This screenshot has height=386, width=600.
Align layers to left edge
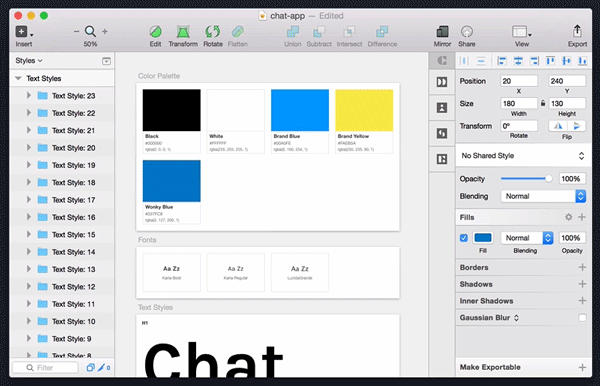(502, 61)
